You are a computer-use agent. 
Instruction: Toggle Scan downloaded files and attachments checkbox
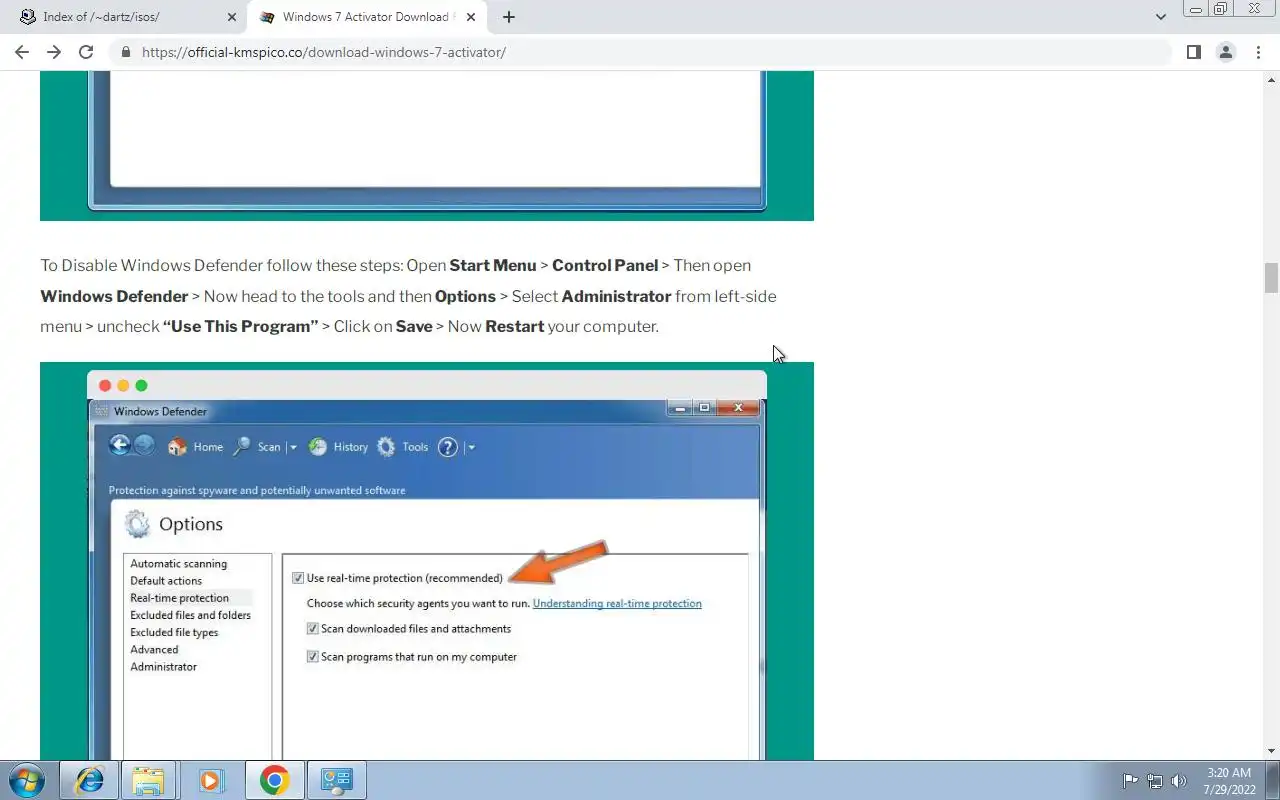(x=313, y=629)
